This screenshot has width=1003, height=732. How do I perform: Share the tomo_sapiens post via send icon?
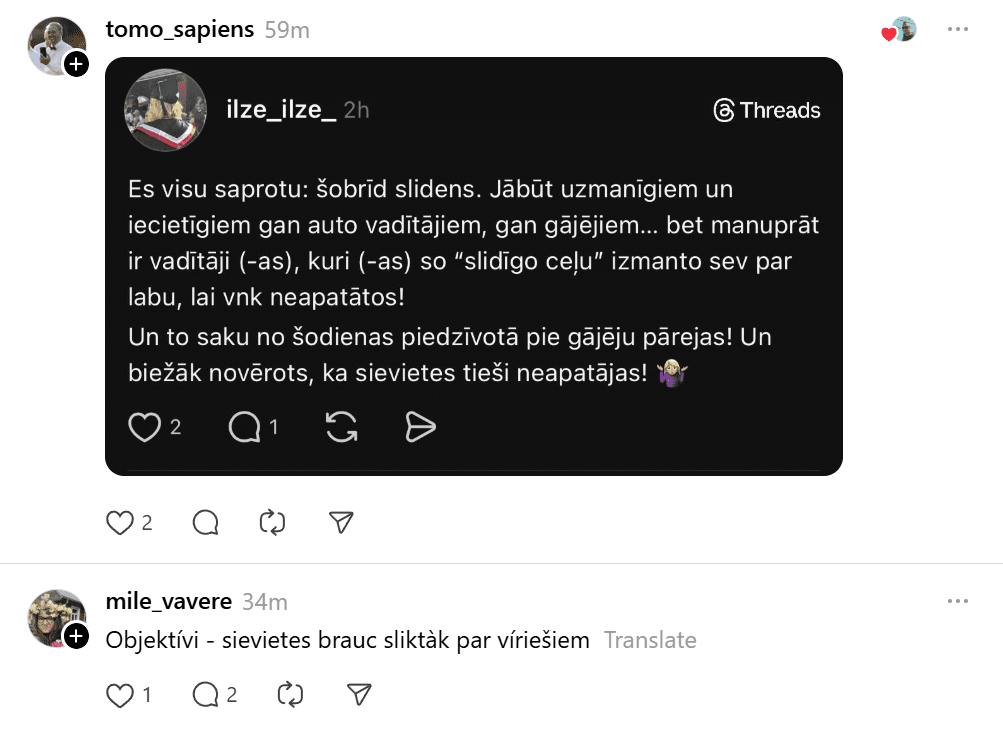click(x=341, y=522)
